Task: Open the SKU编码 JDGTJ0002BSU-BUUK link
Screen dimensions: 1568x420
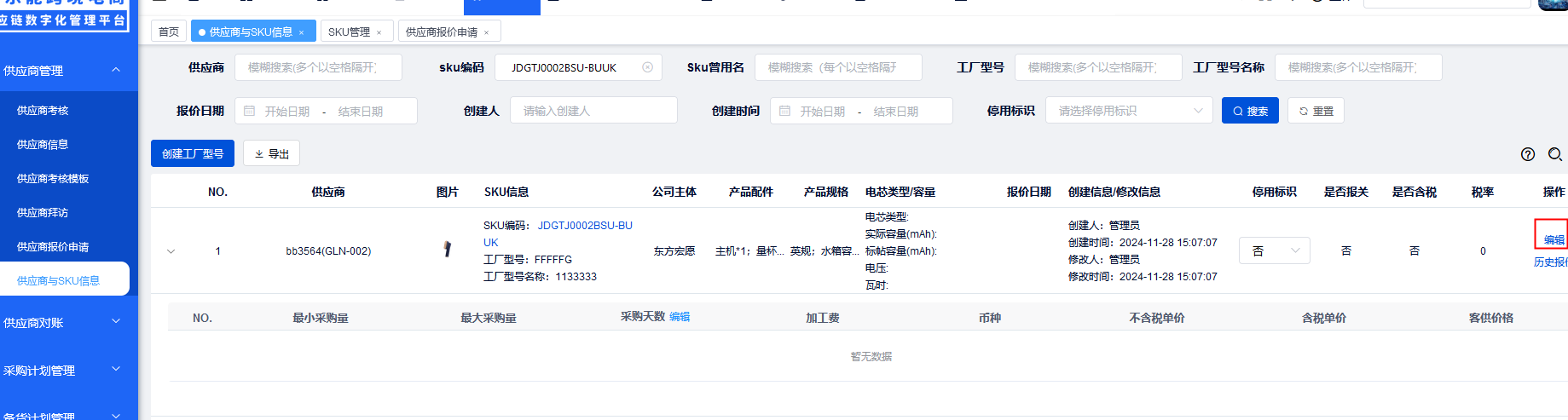Action: tap(558, 234)
